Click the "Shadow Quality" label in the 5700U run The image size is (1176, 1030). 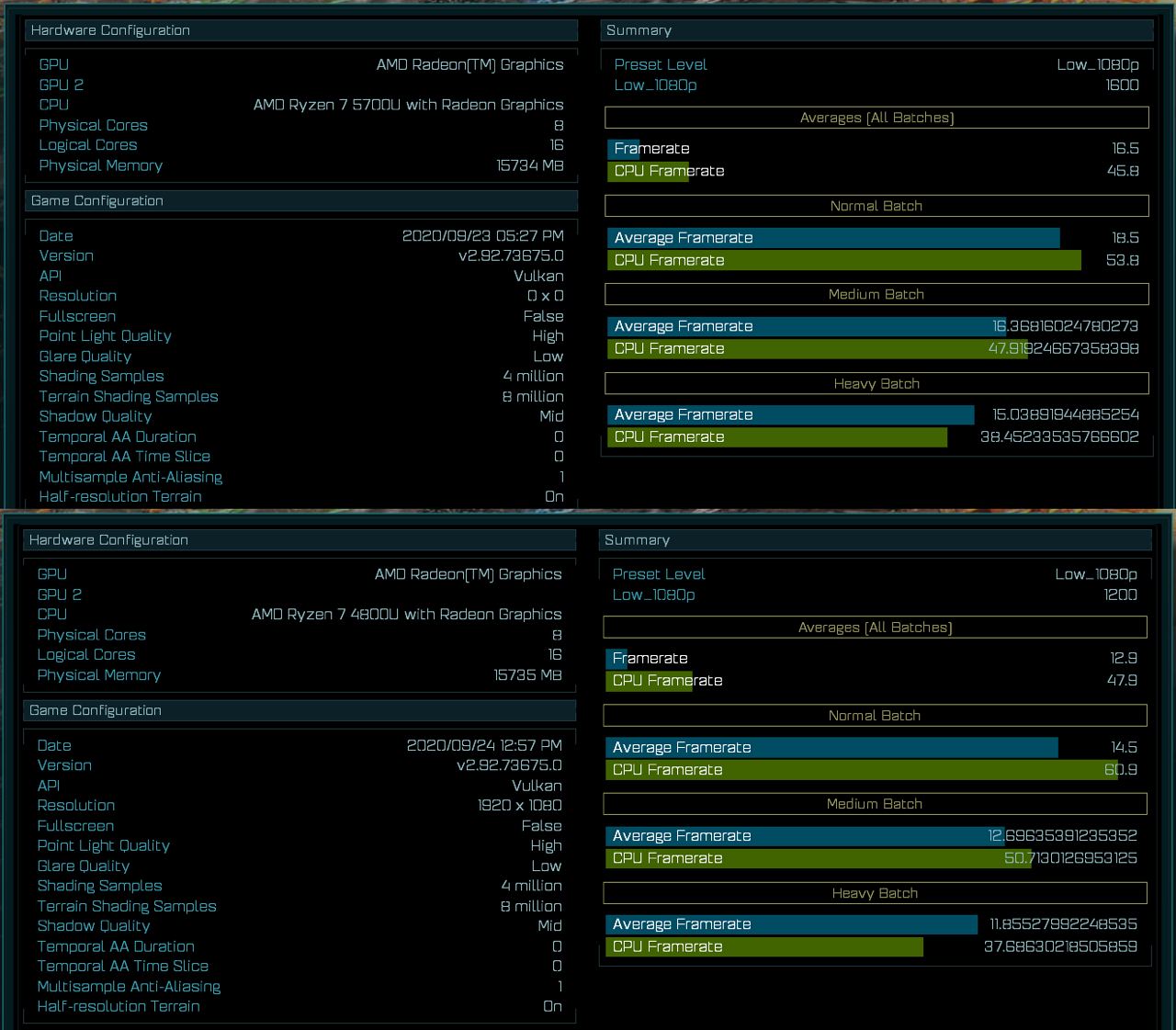(x=96, y=416)
